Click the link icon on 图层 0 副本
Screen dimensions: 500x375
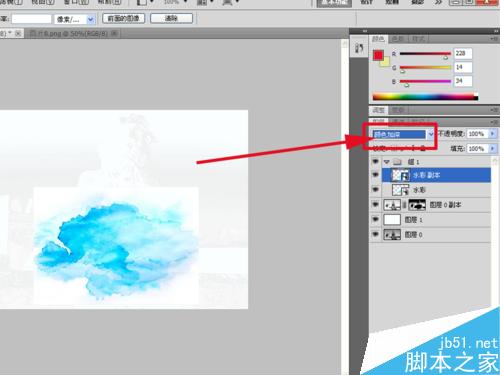click(x=404, y=205)
